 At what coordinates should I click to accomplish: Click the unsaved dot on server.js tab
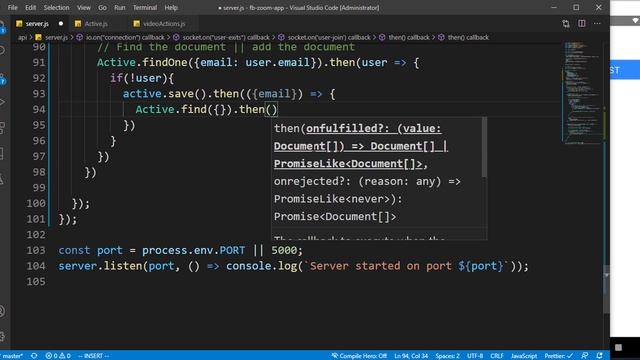pos(61,24)
